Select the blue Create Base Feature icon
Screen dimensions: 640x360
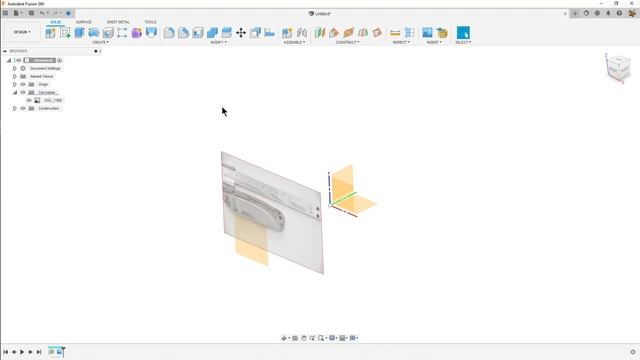(151, 33)
